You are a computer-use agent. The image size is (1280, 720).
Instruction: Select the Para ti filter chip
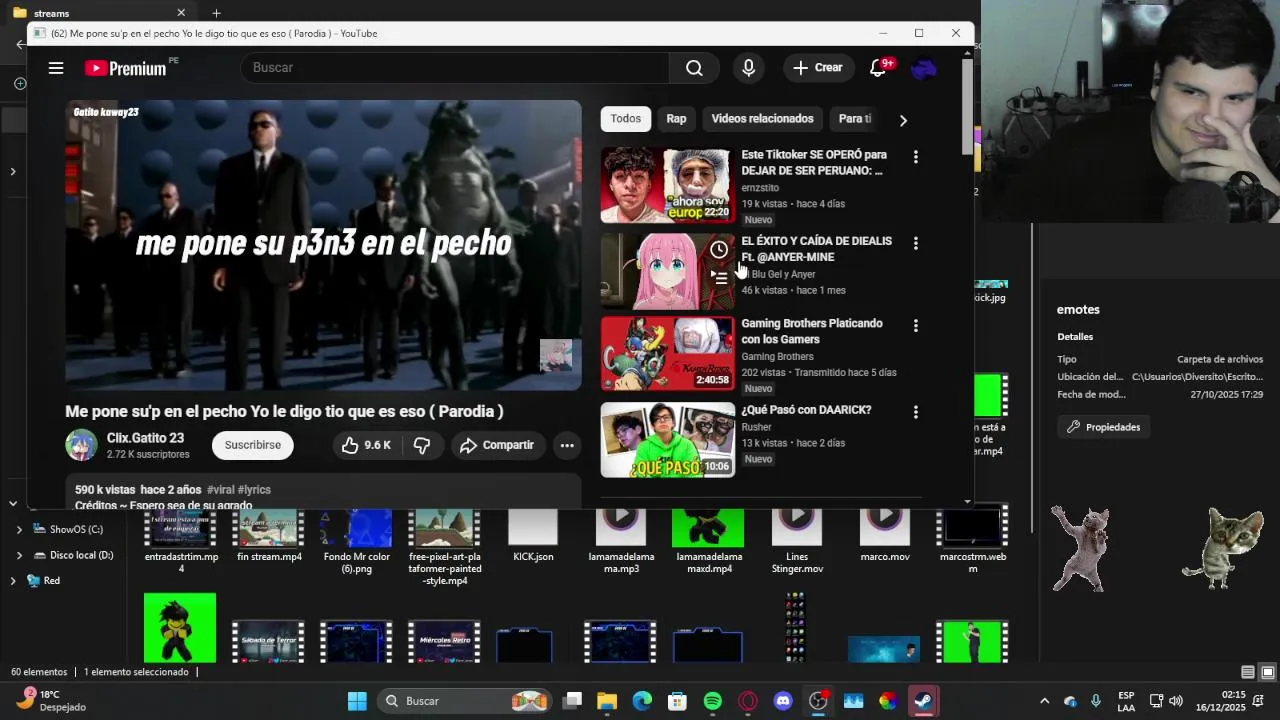[x=855, y=119]
